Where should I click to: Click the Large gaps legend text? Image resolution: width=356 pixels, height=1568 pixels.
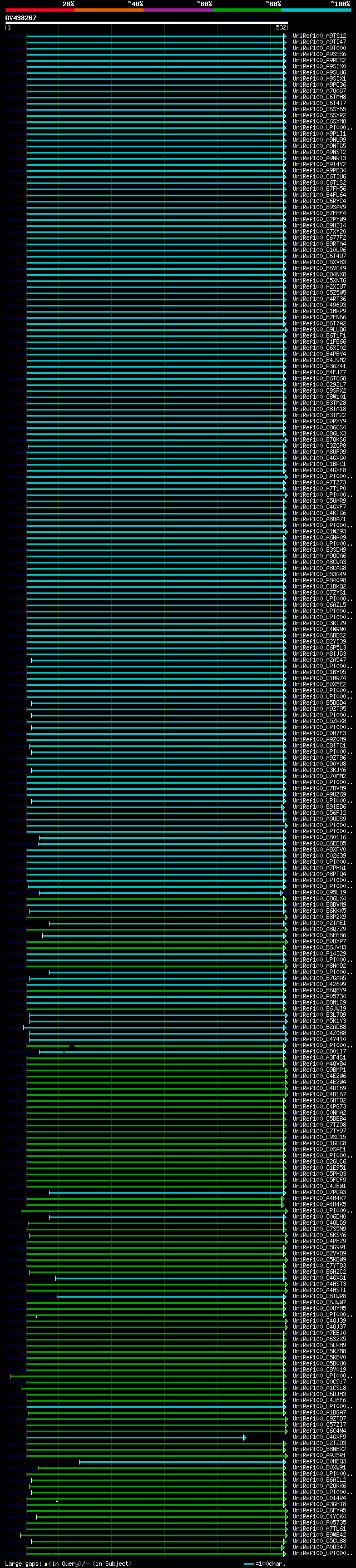[x=68, y=1564]
